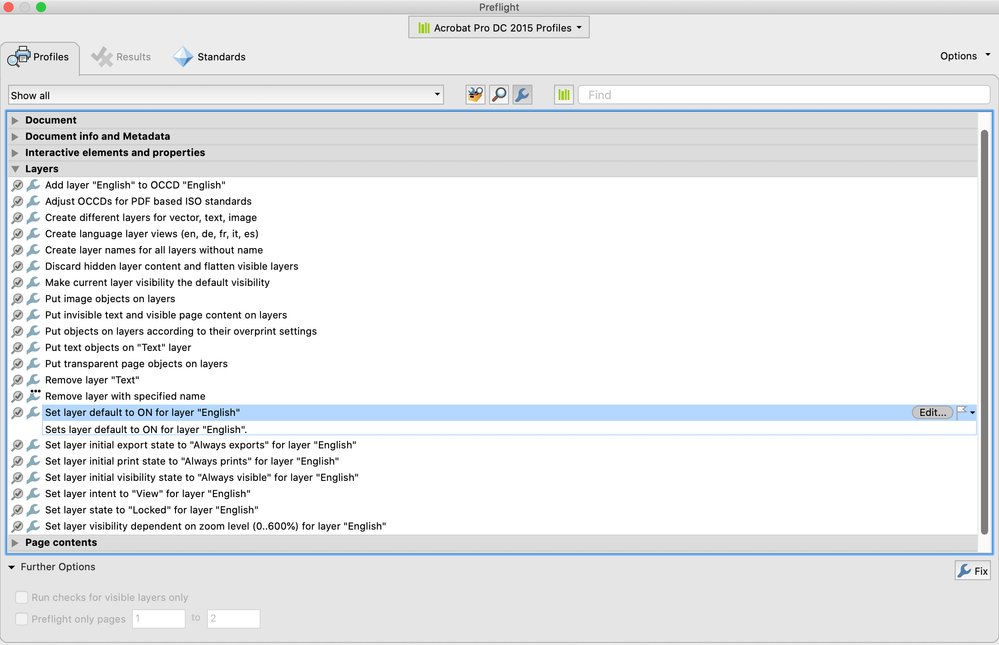Open the flag dropdown arrow on selected row
The width and height of the screenshot is (999, 645).
pos(972,412)
